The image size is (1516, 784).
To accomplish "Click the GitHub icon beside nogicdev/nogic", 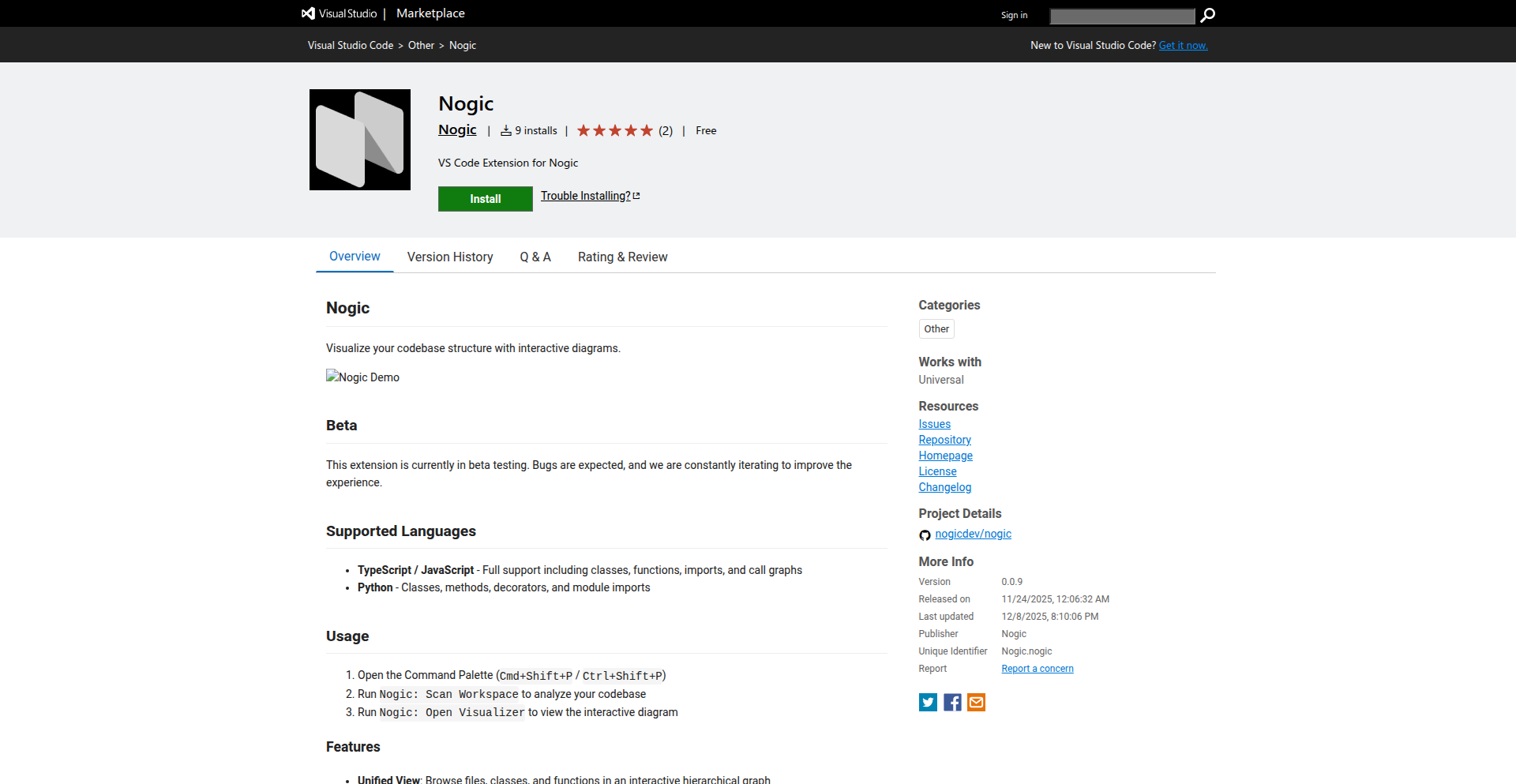I will pyautogui.click(x=925, y=535).
